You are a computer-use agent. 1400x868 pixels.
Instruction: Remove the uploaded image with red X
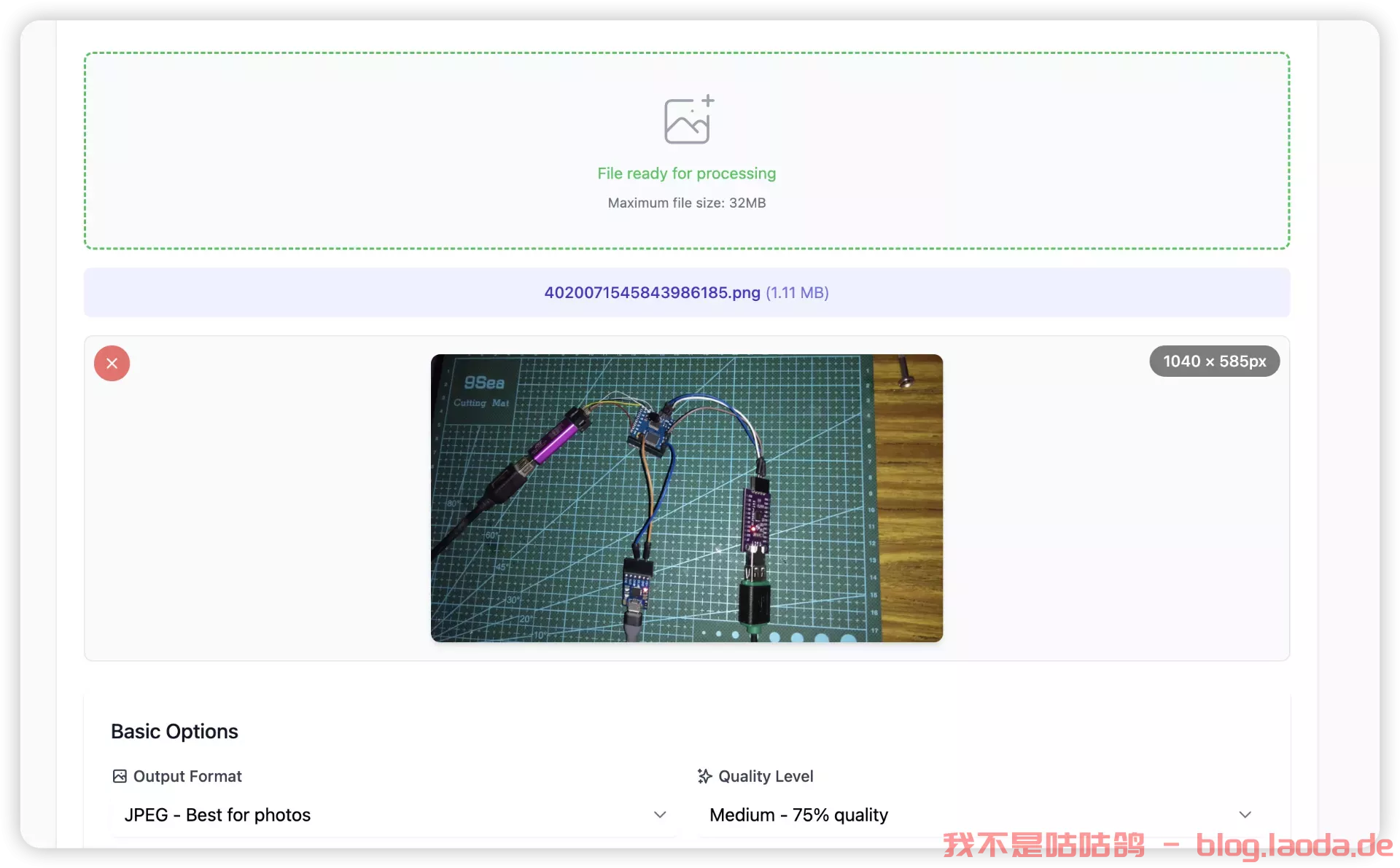pos(112,363)
